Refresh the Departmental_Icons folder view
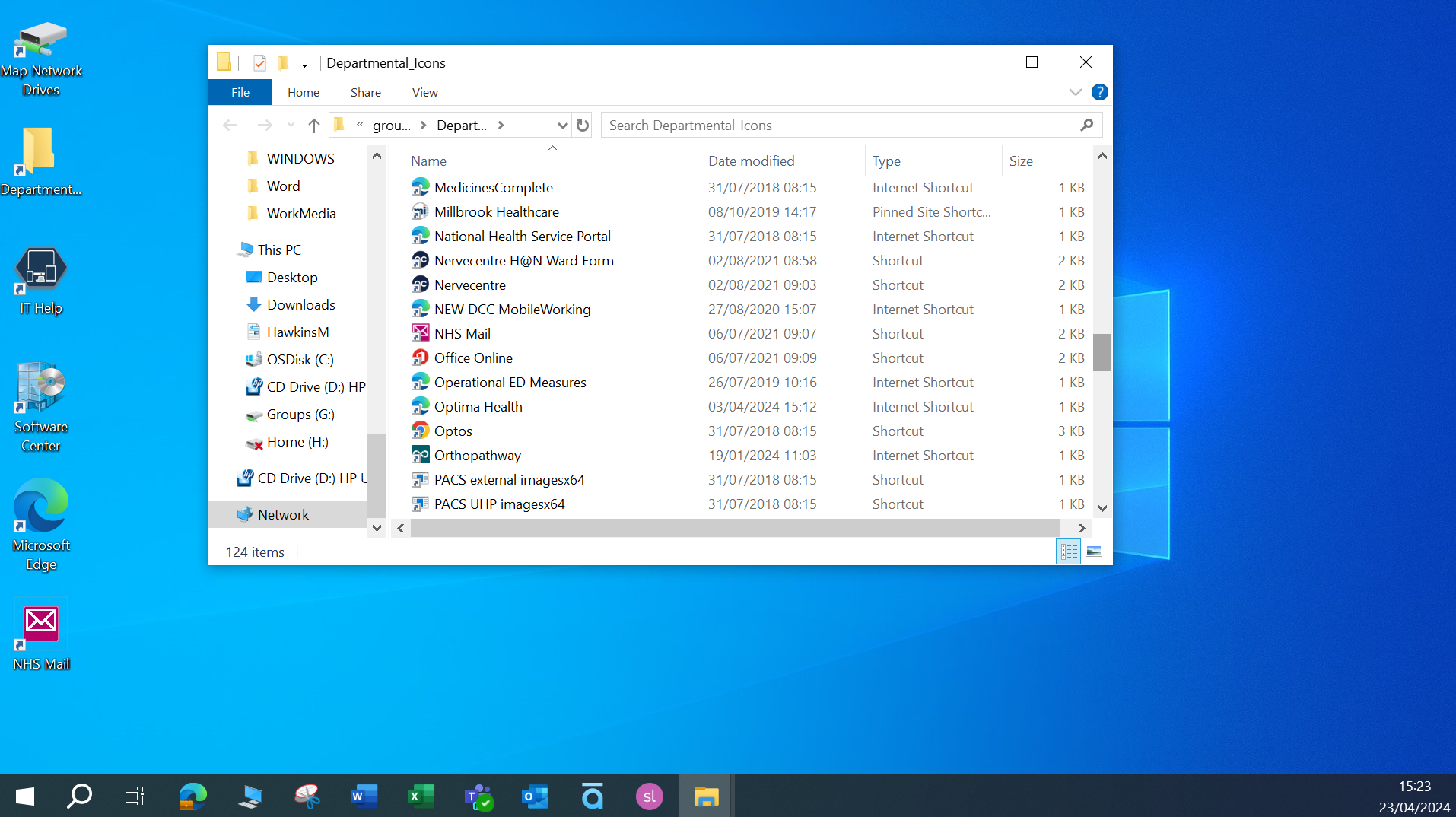 click(x=583, y=126)
